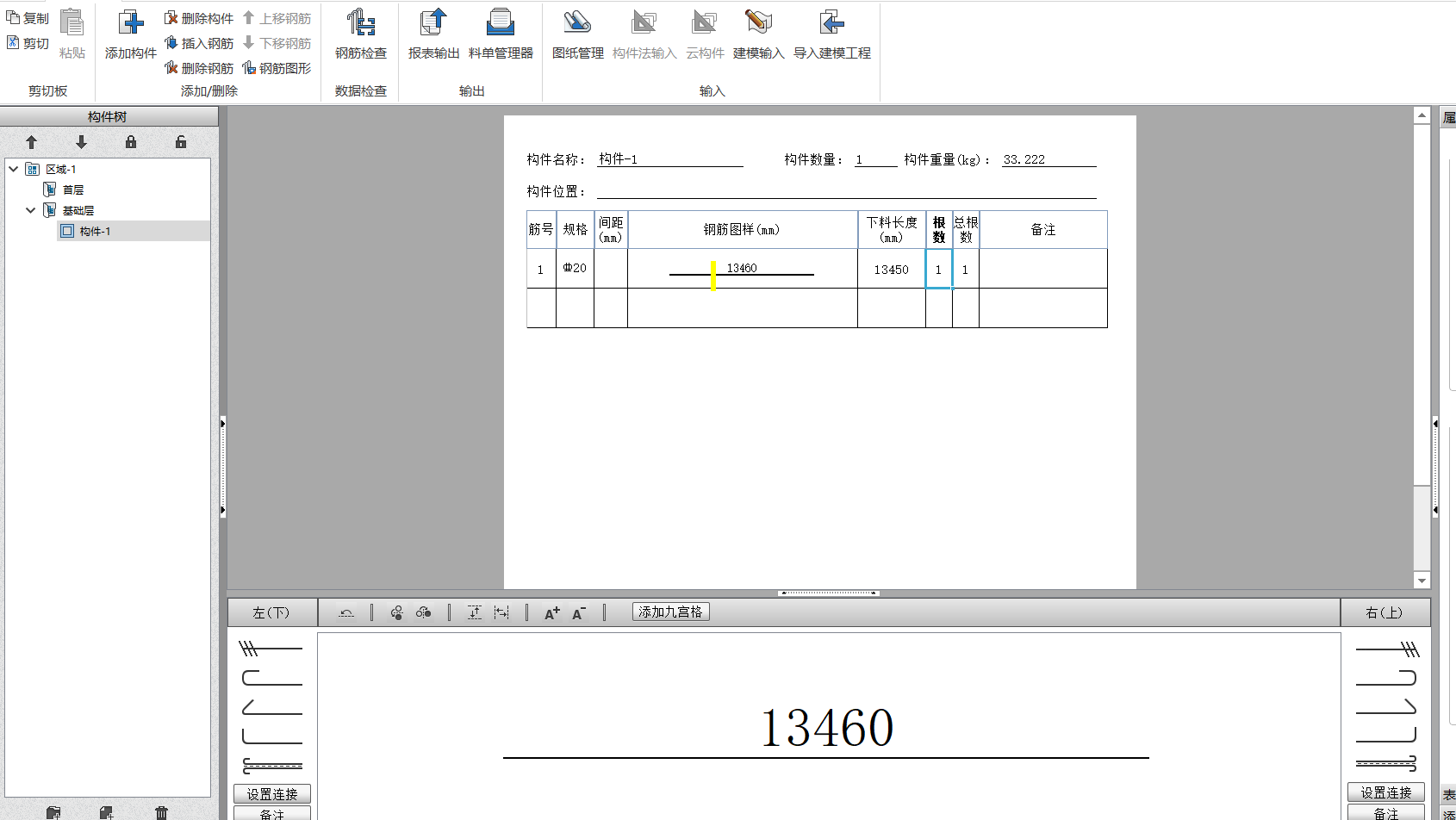Collapse the 基础层 tree node
Screen dimensions: 1456x820
(31, 210)
